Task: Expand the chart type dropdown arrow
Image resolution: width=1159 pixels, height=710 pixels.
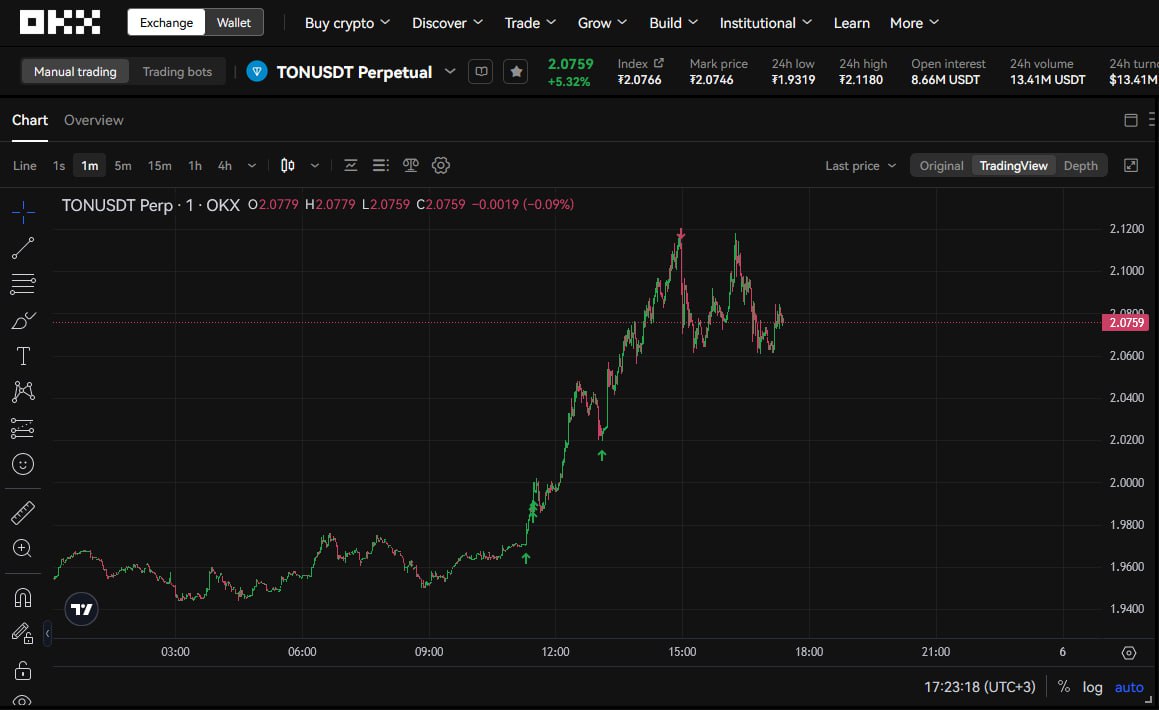Action: click(315, 165)
